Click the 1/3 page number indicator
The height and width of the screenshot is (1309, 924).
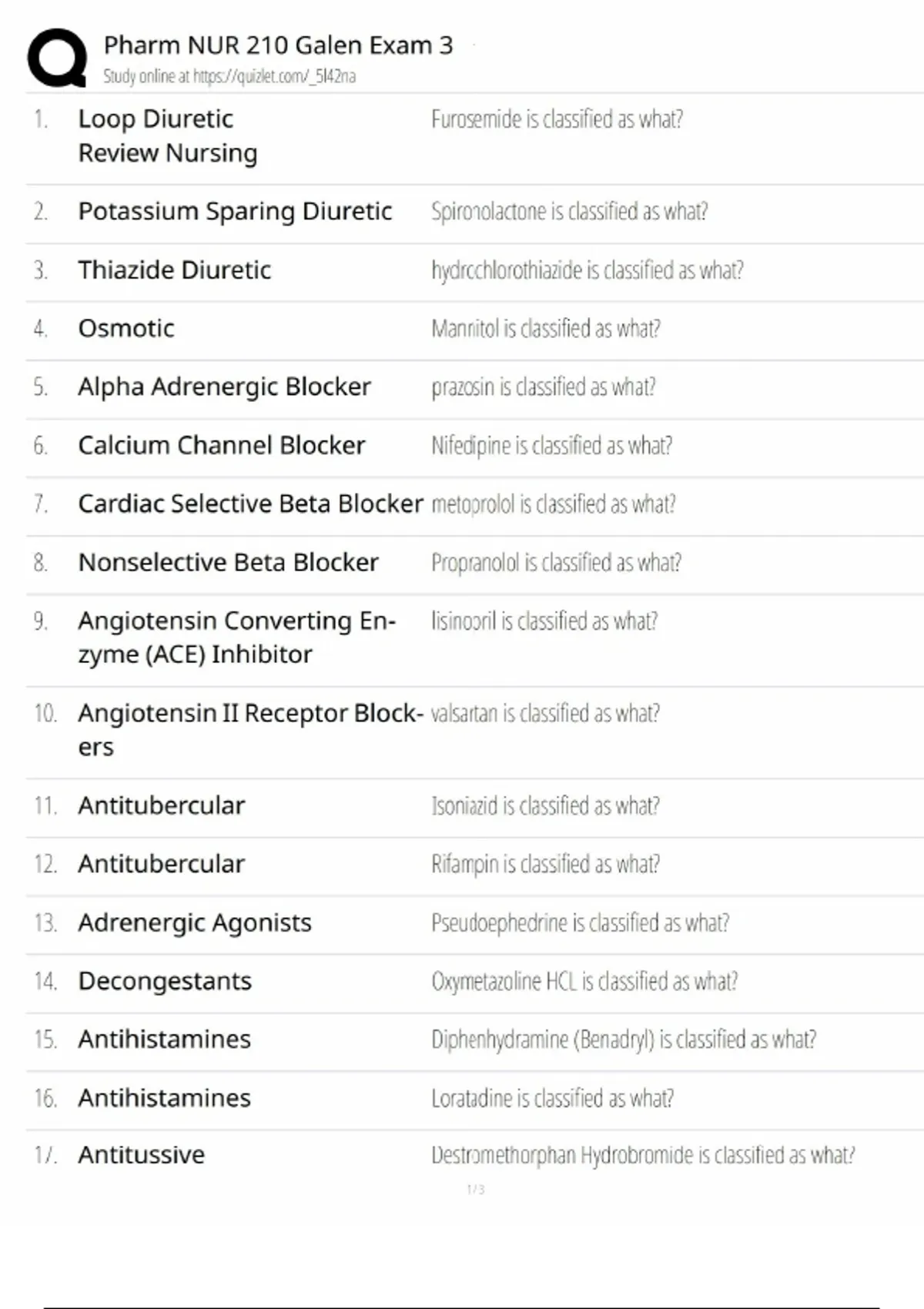tap(476, 1190)
